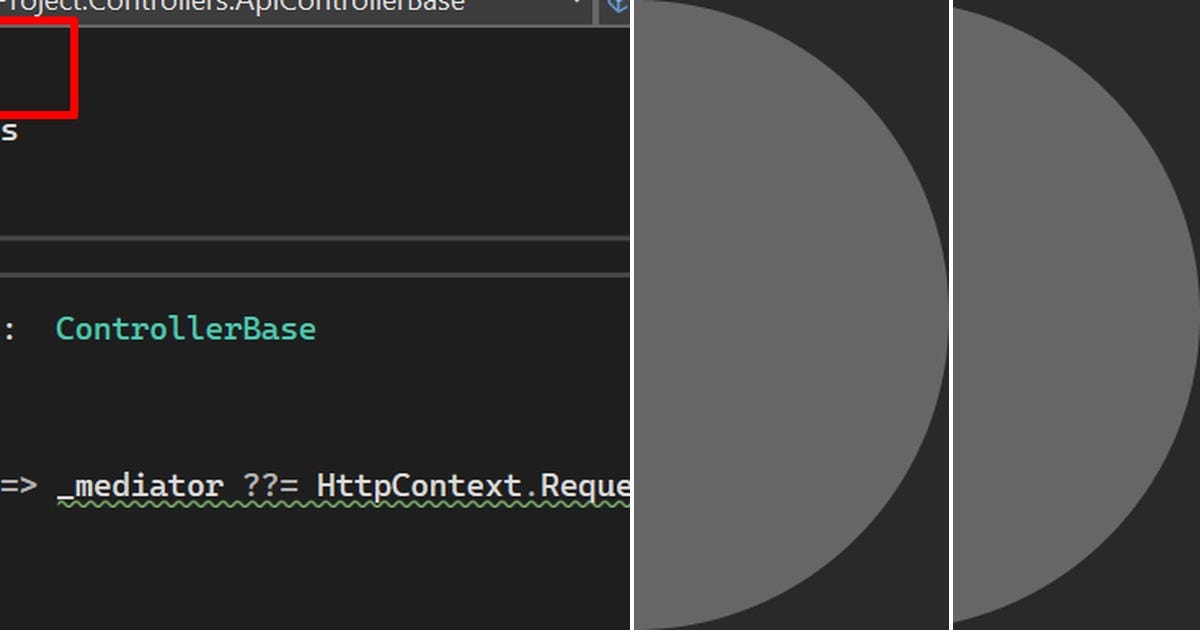Click the horizontal divider above ControllerBase line
This screenshot has width=1200, height=630.
315,273
